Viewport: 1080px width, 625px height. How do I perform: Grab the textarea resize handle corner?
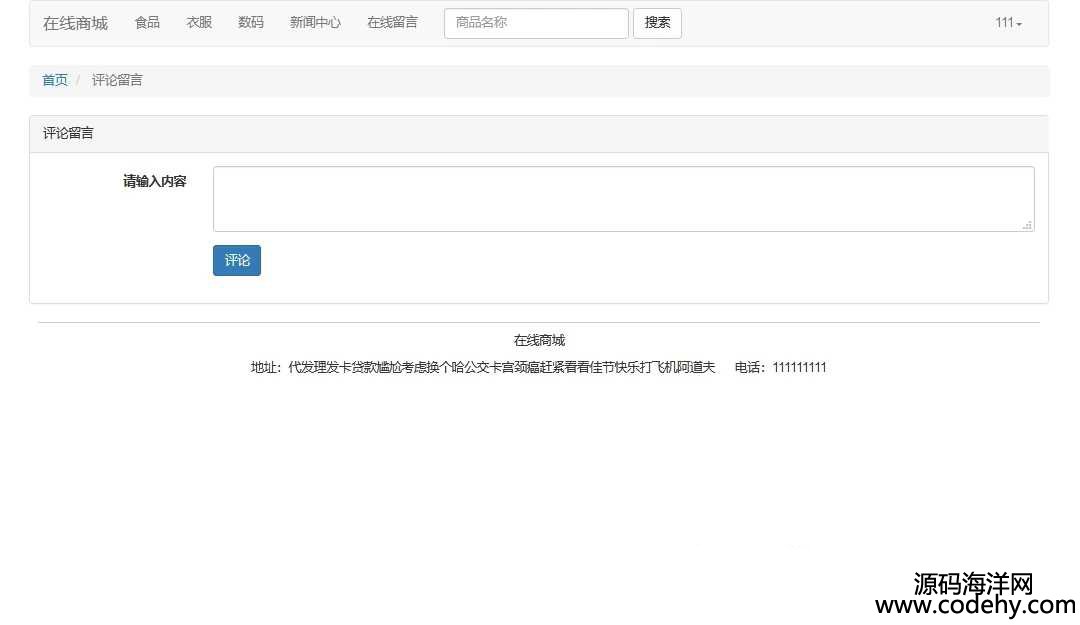[1027, 226]
